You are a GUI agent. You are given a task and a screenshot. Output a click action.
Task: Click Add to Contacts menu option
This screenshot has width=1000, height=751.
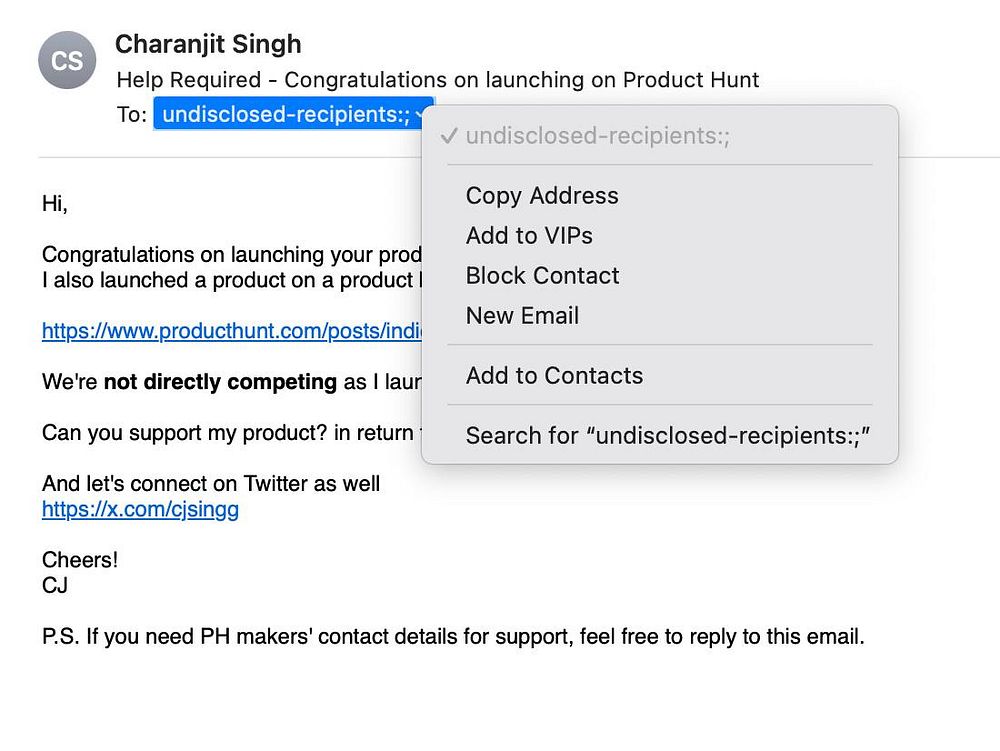coord(554,376)
